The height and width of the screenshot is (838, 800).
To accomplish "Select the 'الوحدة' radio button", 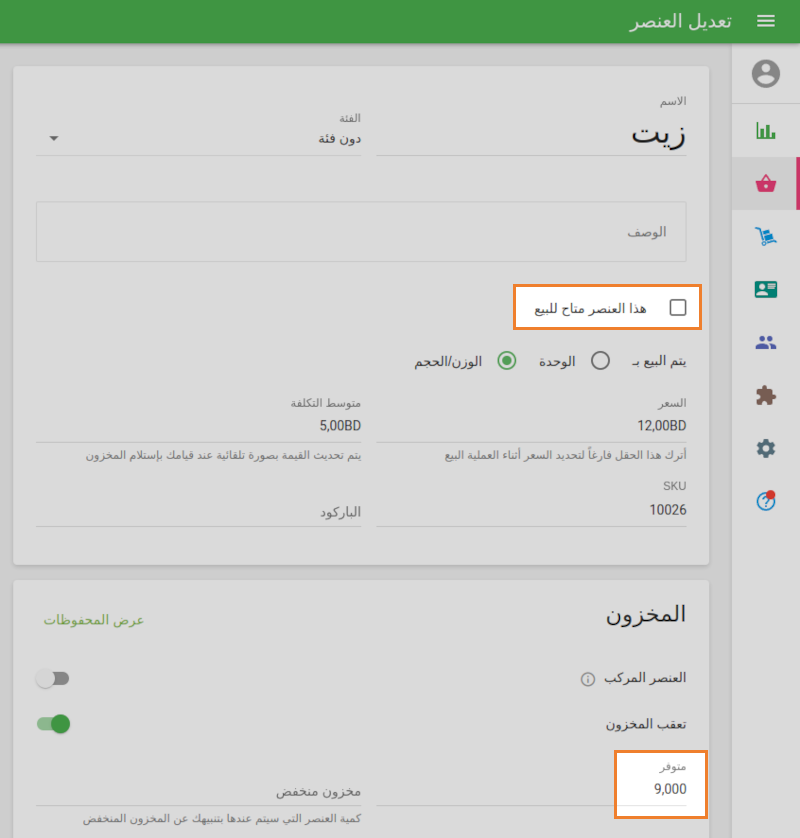I will [601, 361].
